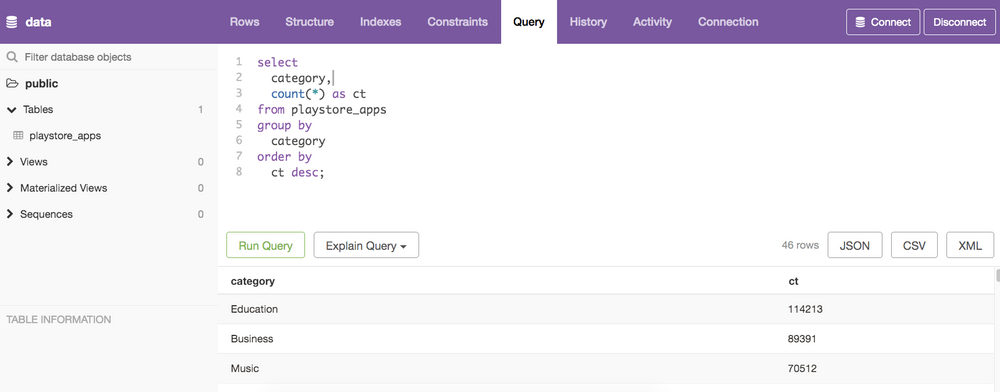
Task: Export results as CSV
Action: point(914,245)
